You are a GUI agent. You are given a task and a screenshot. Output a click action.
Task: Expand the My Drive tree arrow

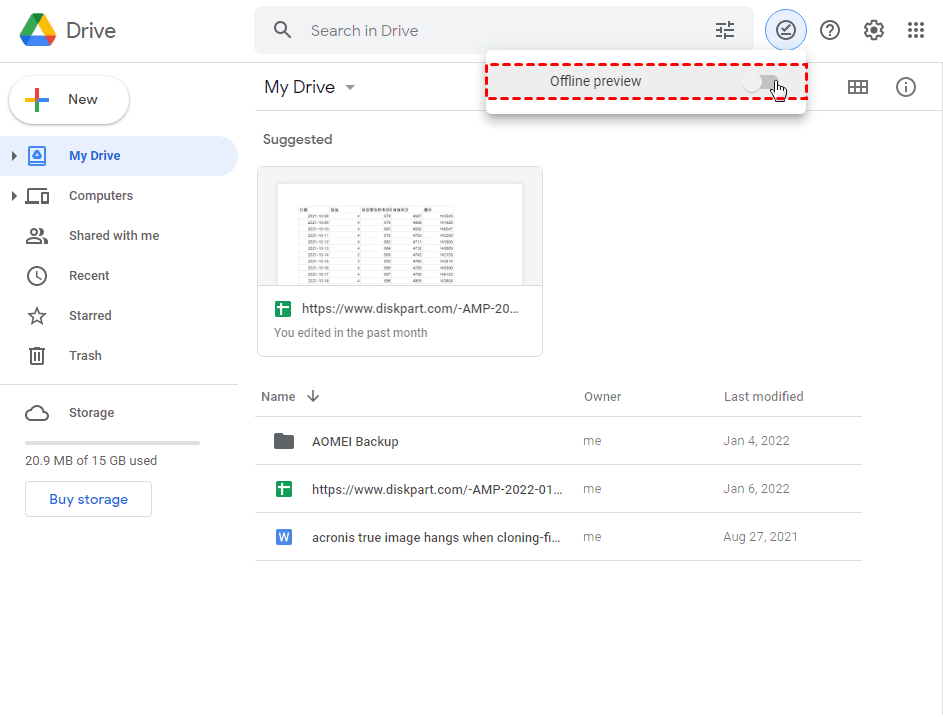tap(14, 156)
